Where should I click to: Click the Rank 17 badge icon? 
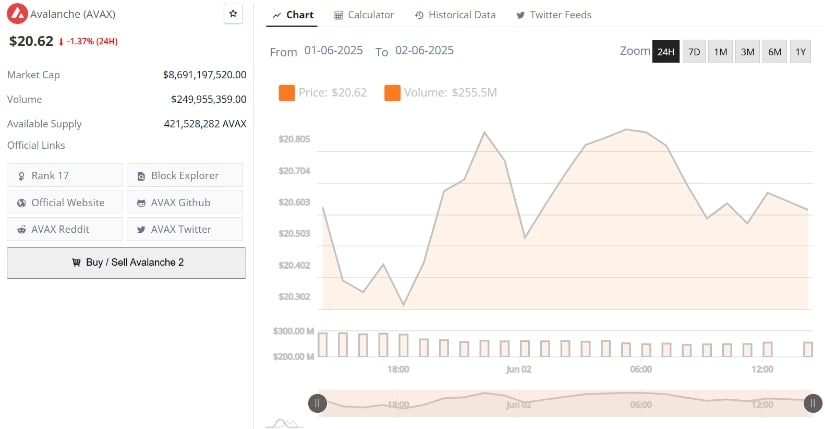(x=21, y=176)
